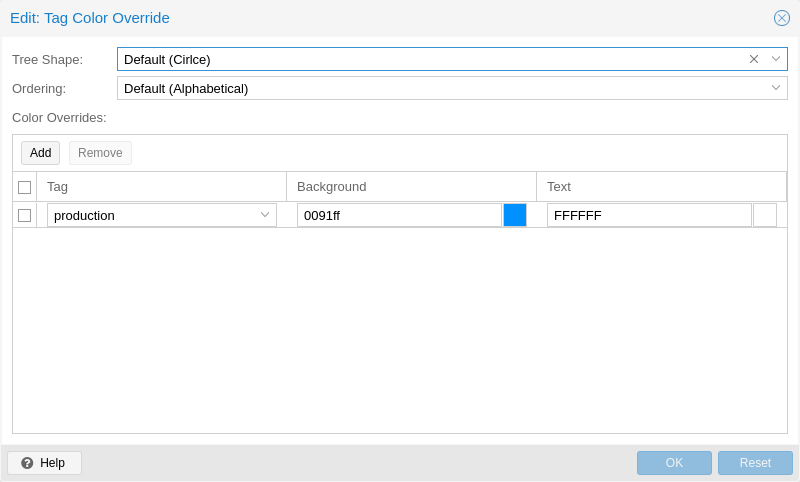Viewport: 800px width, 482px height.
Task: Close the Tag Color Override dialog
Action: click(x=782, y=18)
